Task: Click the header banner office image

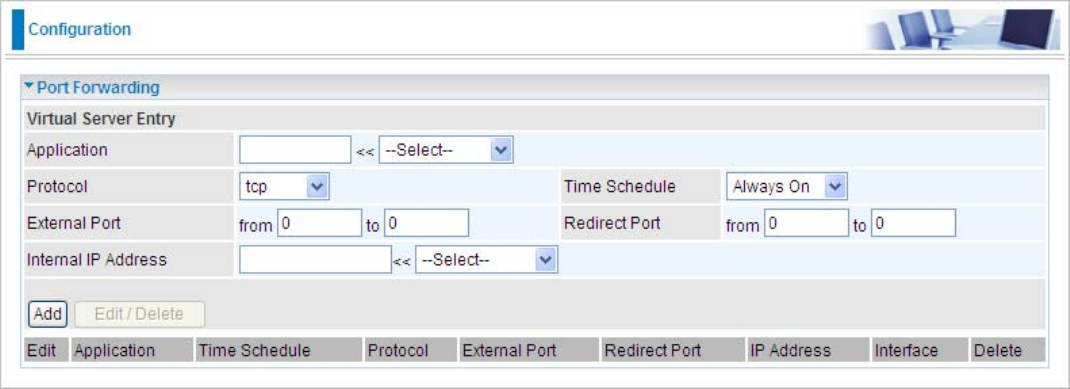Action: point(961,29)
